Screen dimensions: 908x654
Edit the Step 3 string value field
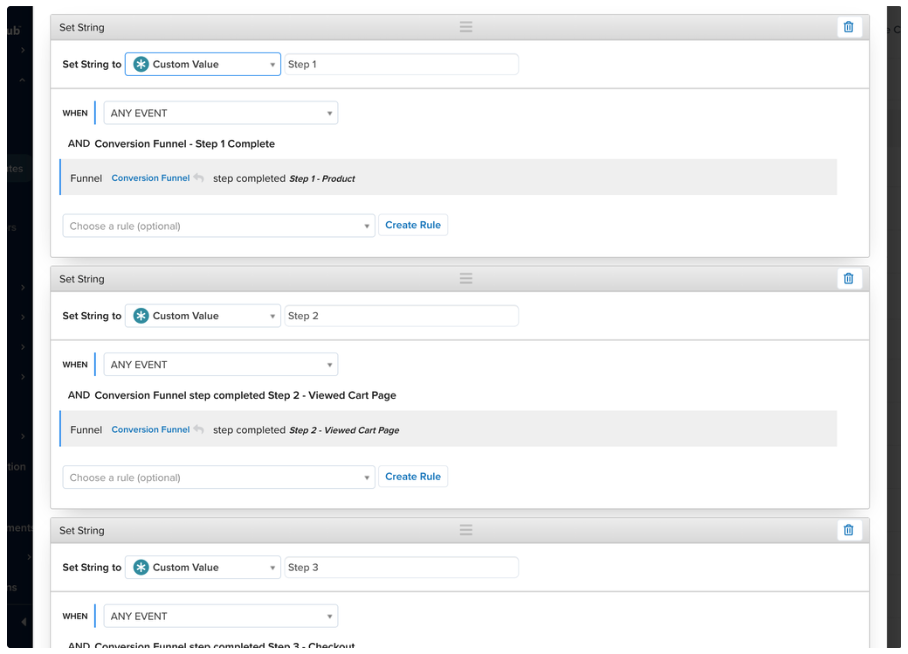click(401, 567)
